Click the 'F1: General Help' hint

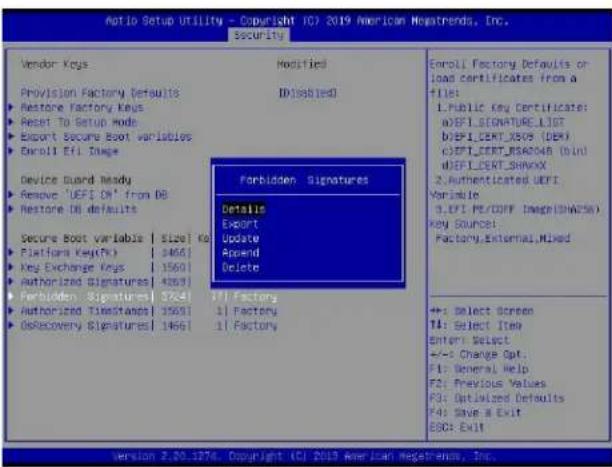click(479, 369)
